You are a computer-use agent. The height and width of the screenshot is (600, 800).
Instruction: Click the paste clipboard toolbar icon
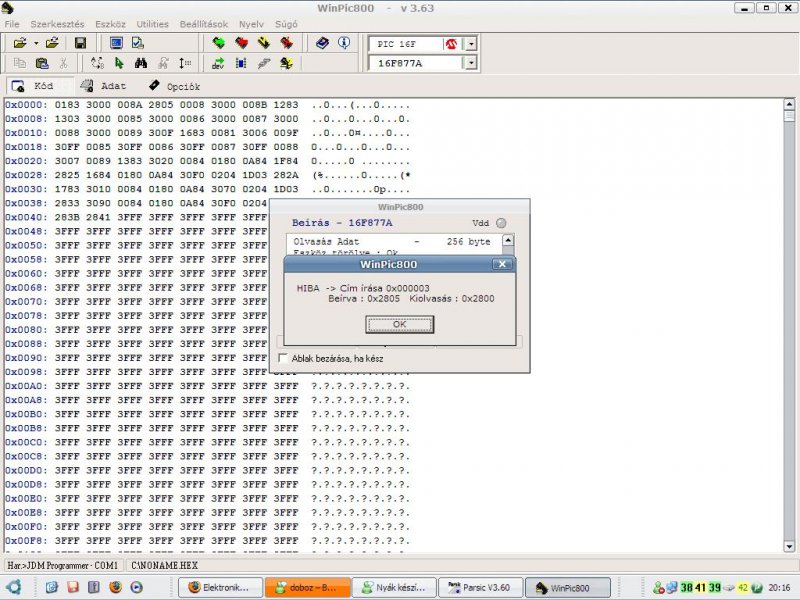click(42, 63)
